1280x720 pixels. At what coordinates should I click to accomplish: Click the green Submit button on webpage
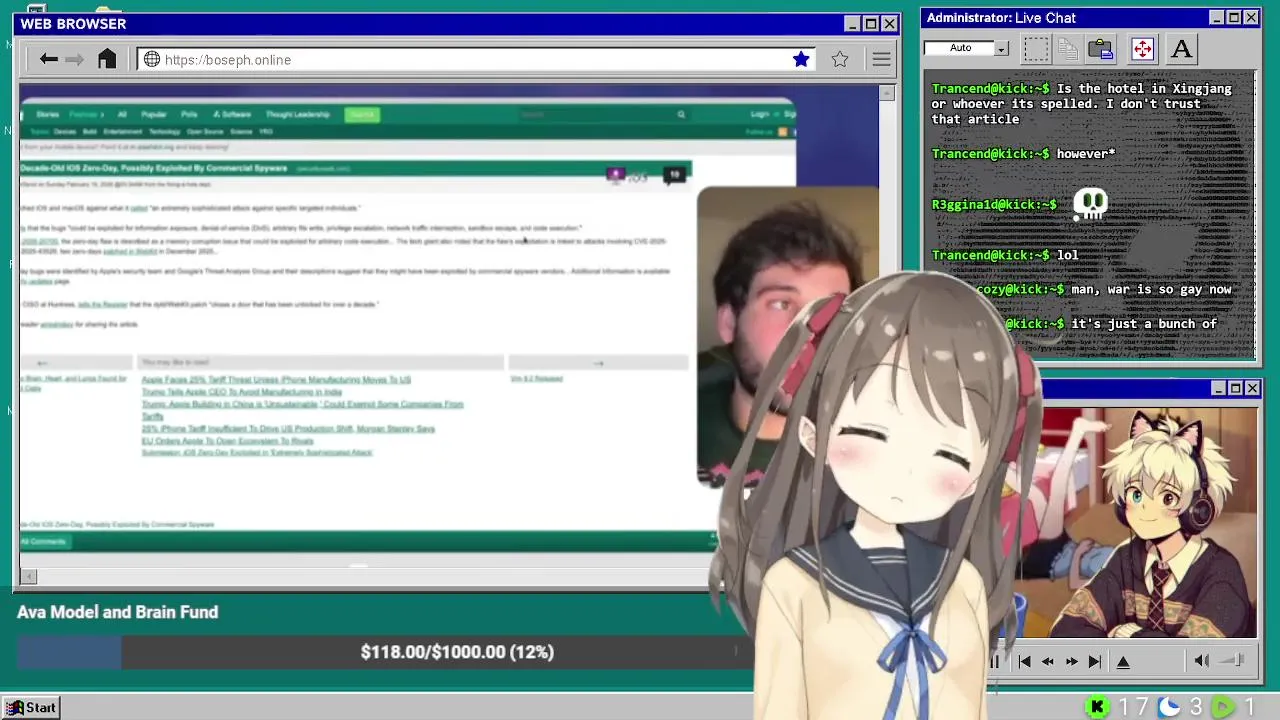tap(361, 115)
